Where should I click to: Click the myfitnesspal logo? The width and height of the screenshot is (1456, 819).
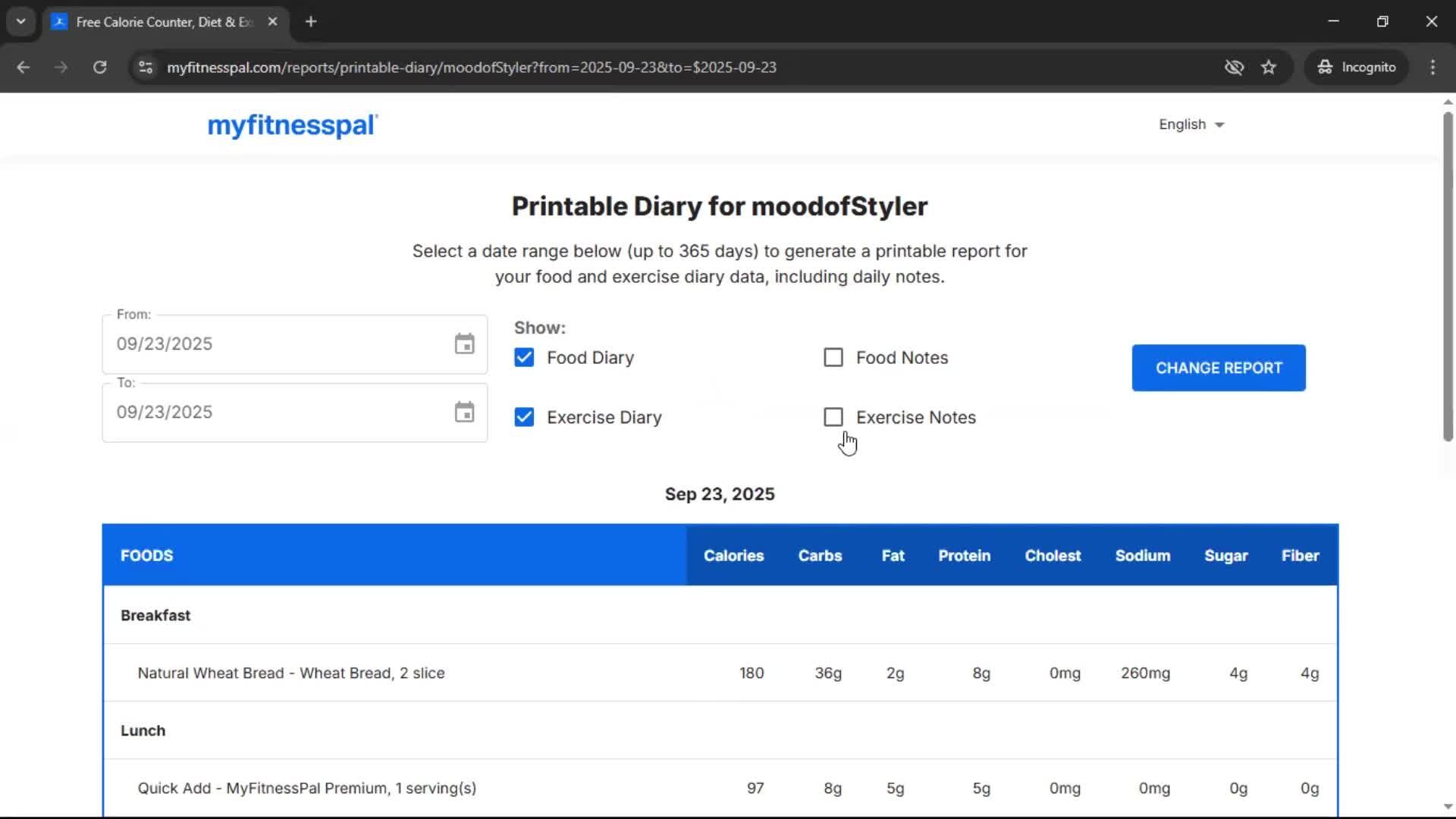tap(293, 125)
